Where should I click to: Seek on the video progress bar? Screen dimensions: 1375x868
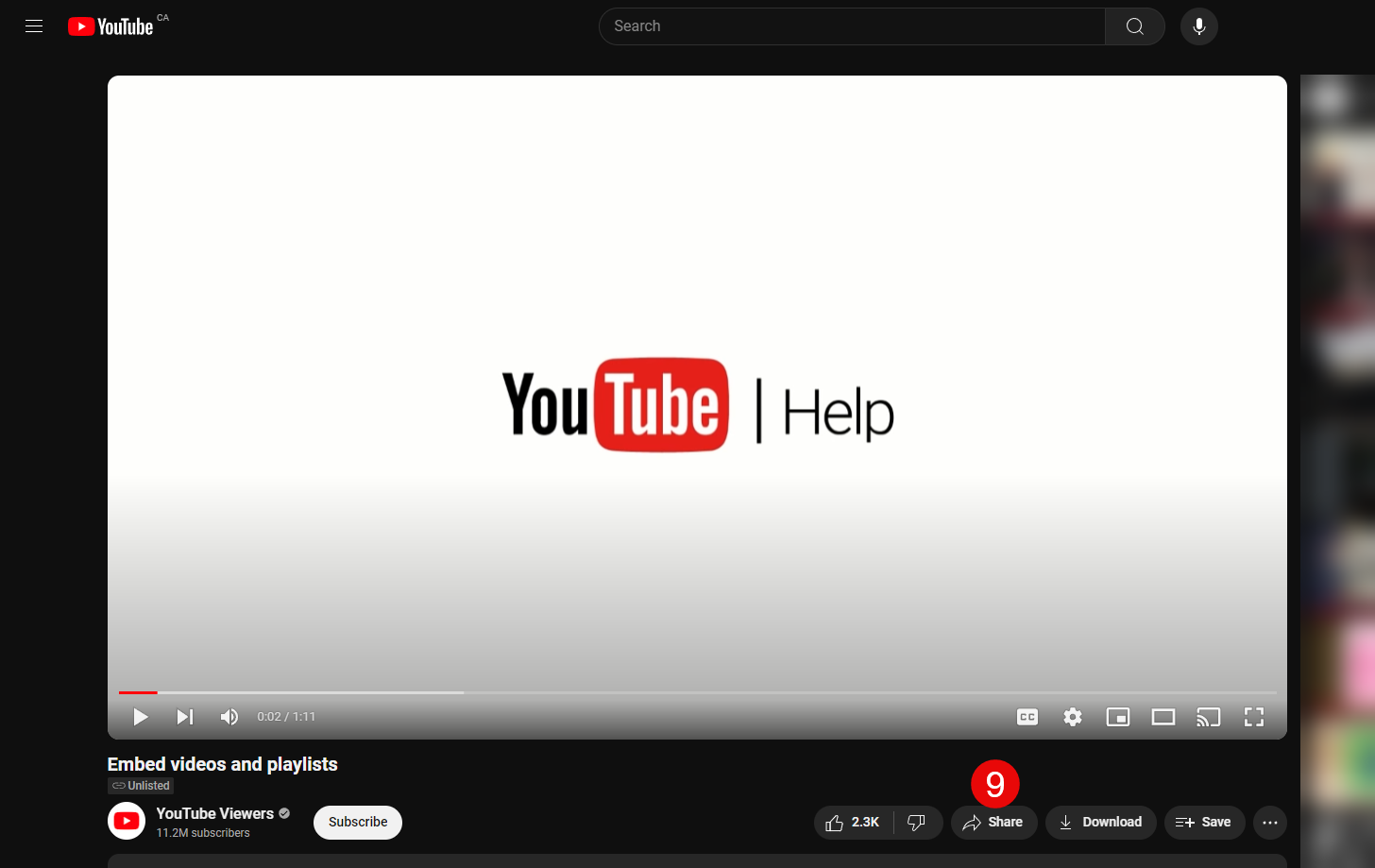[698, 692]
